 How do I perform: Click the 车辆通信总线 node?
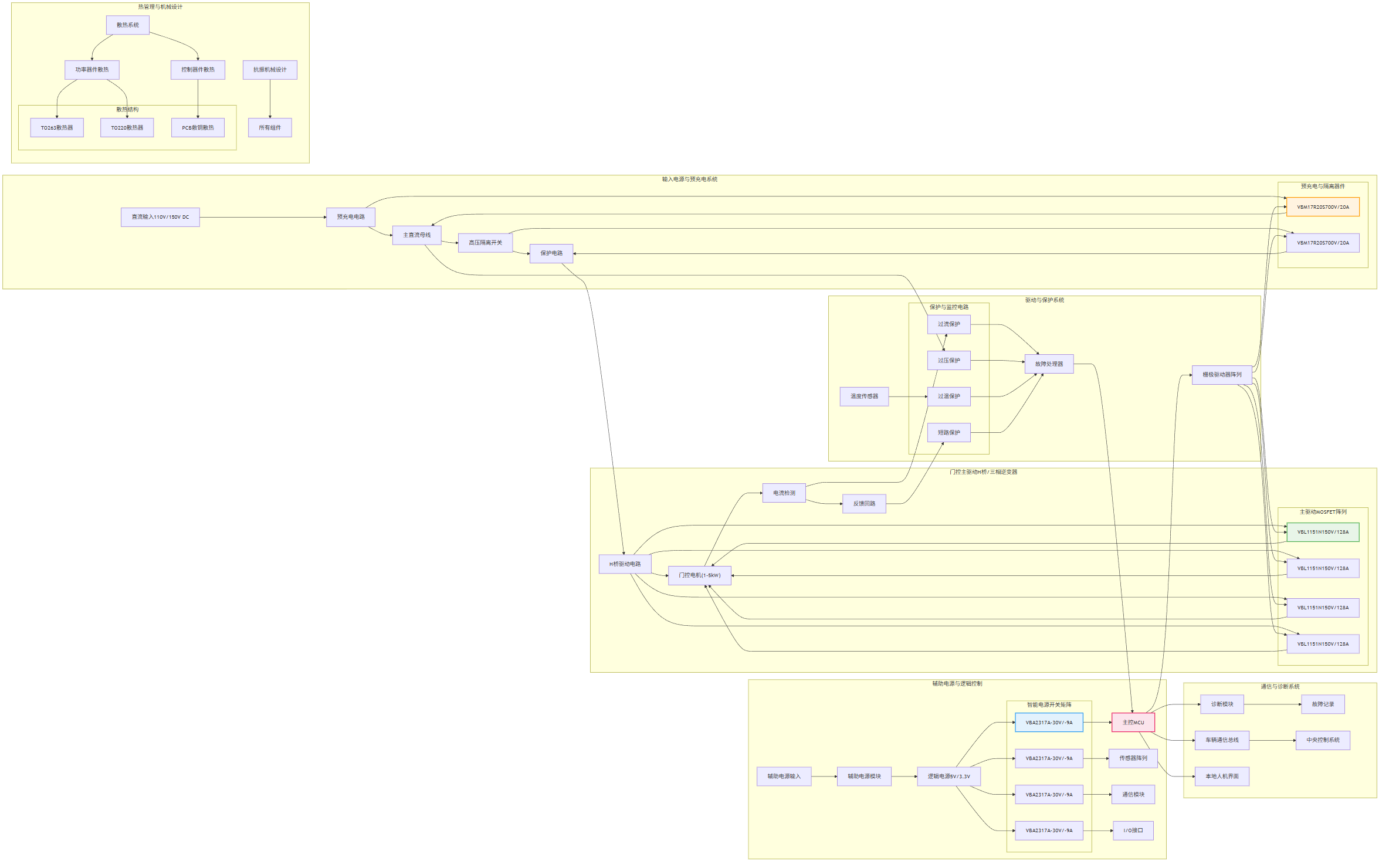pos(1222,740)
